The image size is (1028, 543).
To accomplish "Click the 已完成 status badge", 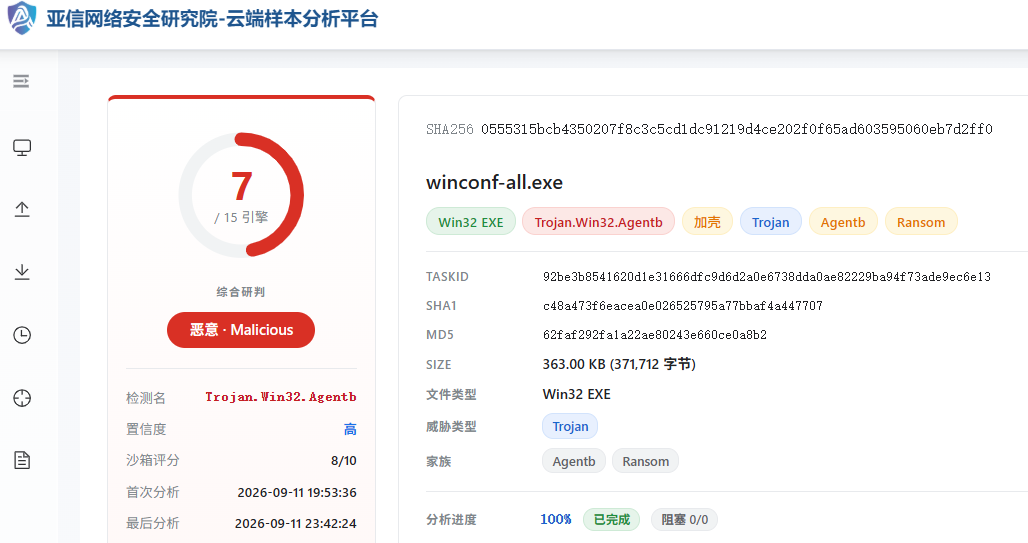I will coord(611,519).
